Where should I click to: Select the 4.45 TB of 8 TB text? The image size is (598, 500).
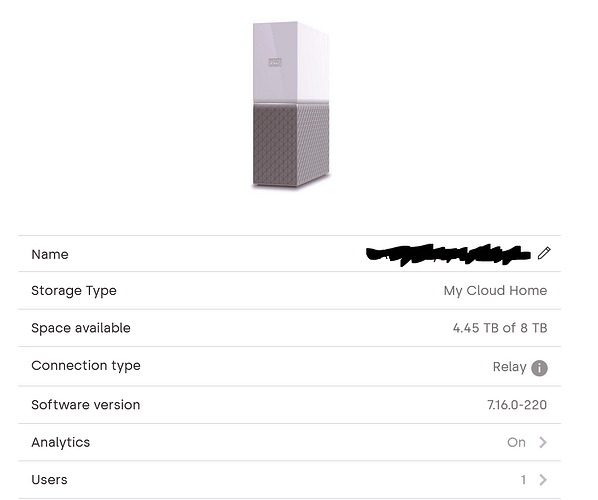click(500, 328)
